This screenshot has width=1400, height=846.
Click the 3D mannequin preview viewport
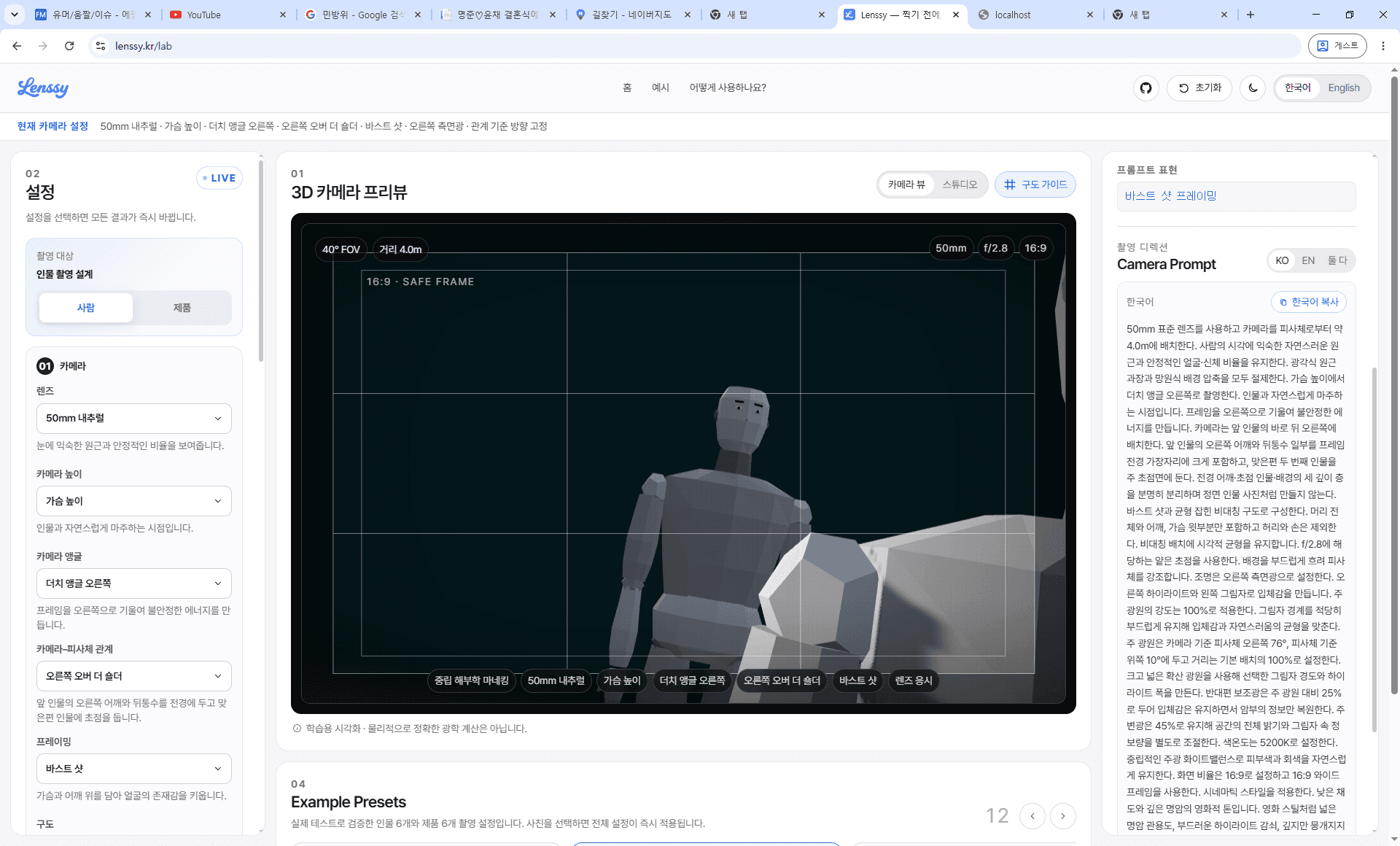683,463
